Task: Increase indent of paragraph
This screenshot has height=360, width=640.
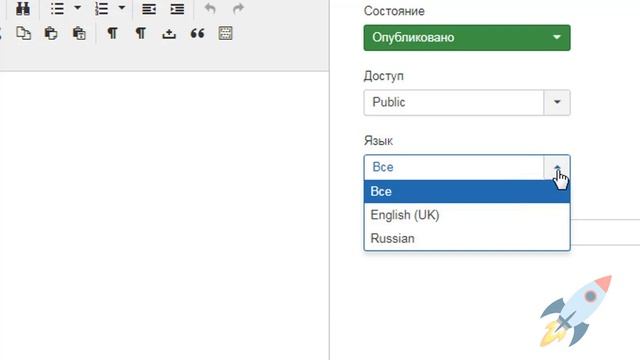Action: coord(177,9)
